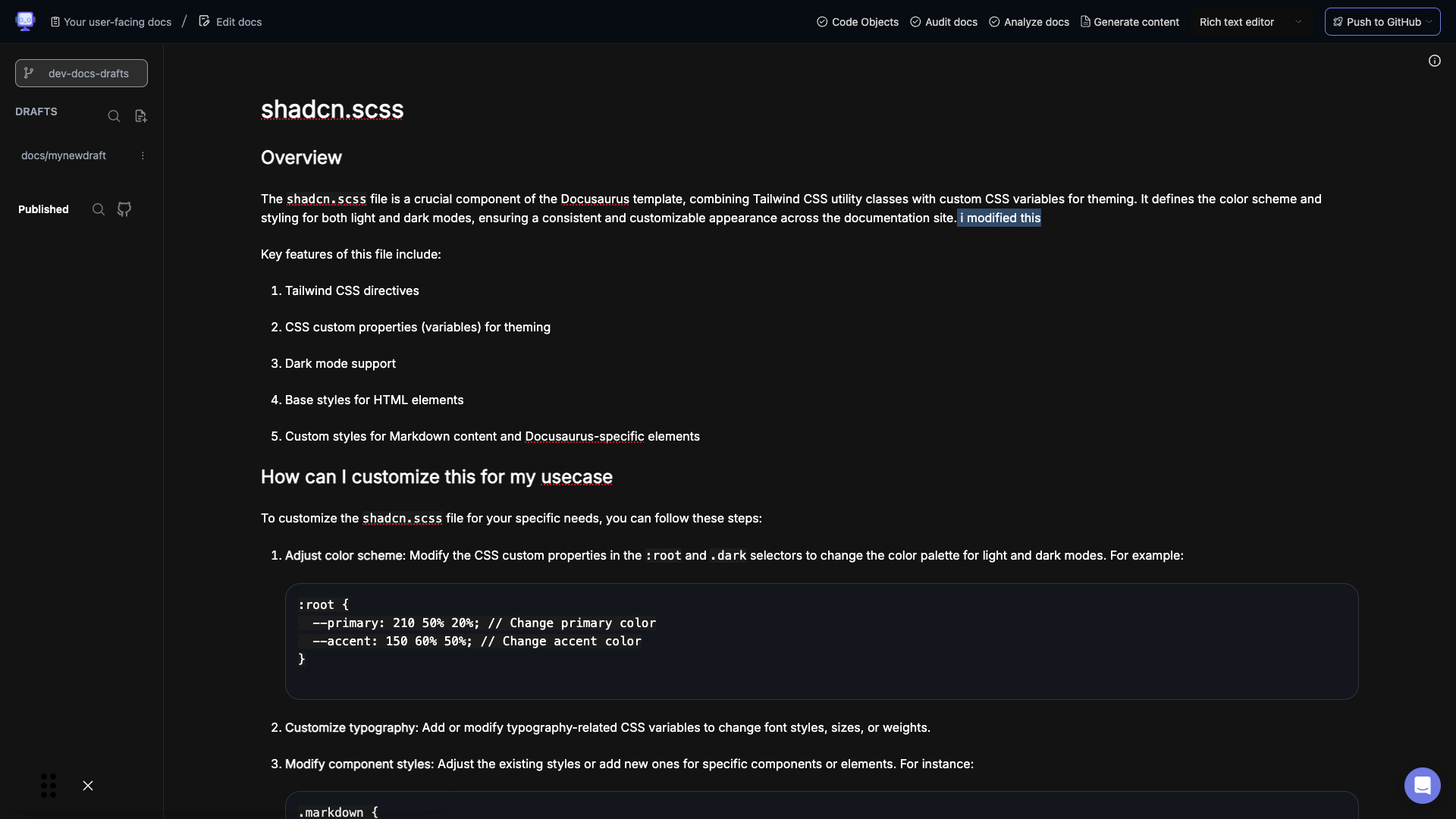Viewport: 1456px width, 819px height.
Task: Click the Generate content button
Action: [1130, 22]
